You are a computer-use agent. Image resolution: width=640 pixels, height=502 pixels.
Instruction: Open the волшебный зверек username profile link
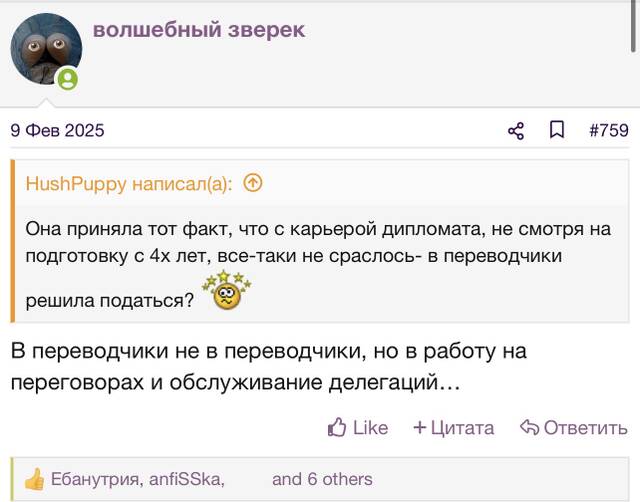[199, 30]
